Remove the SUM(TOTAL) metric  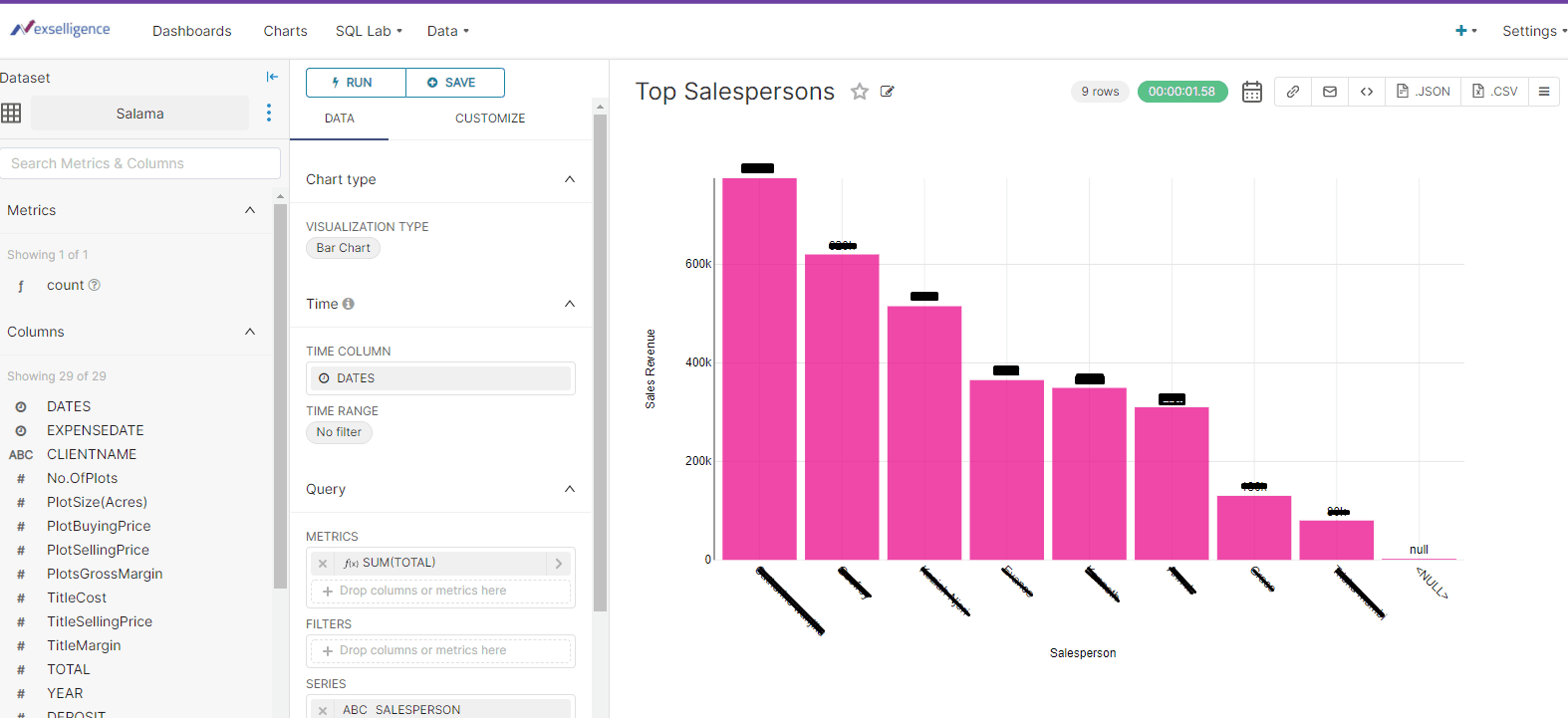323,564
